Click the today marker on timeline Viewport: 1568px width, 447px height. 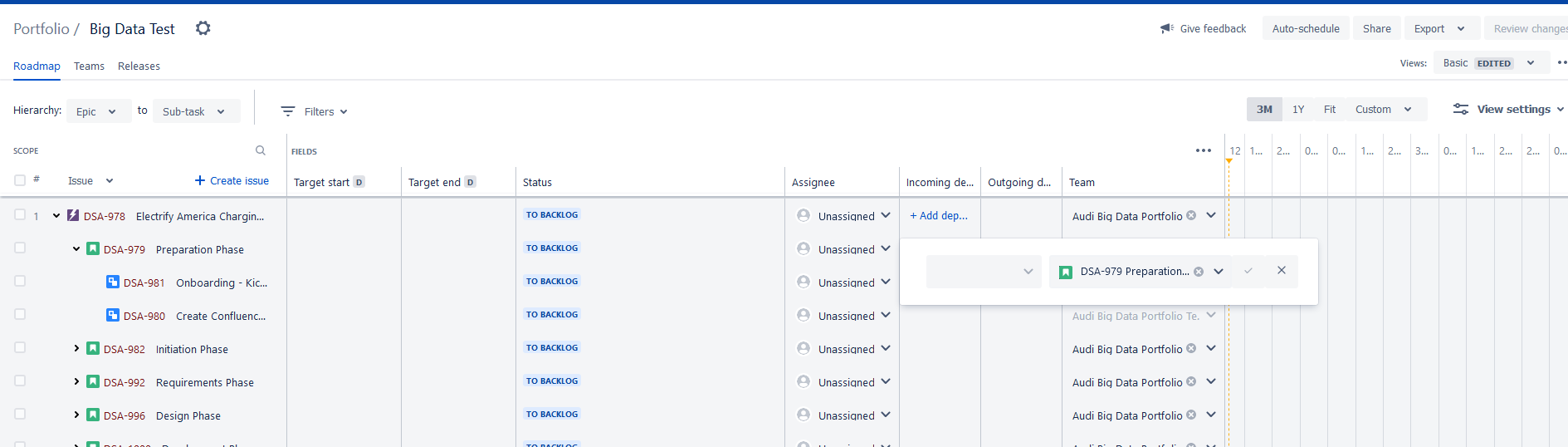[x=1229, y=160]
